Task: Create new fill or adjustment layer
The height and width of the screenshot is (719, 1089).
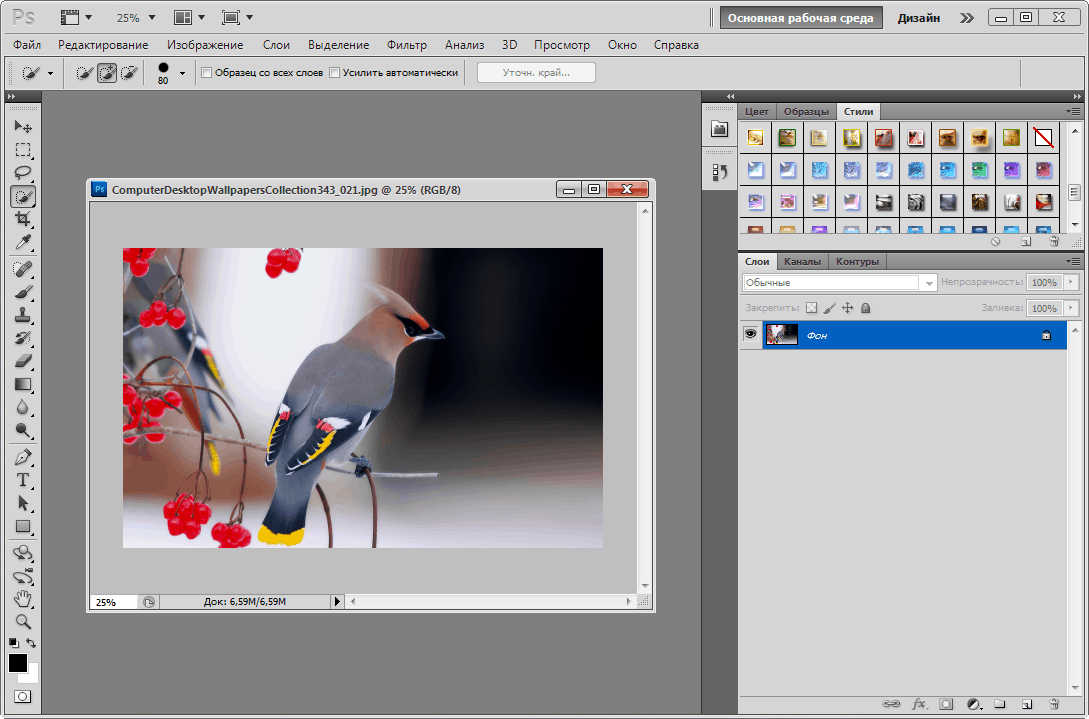Action: (x=973, y=704)
